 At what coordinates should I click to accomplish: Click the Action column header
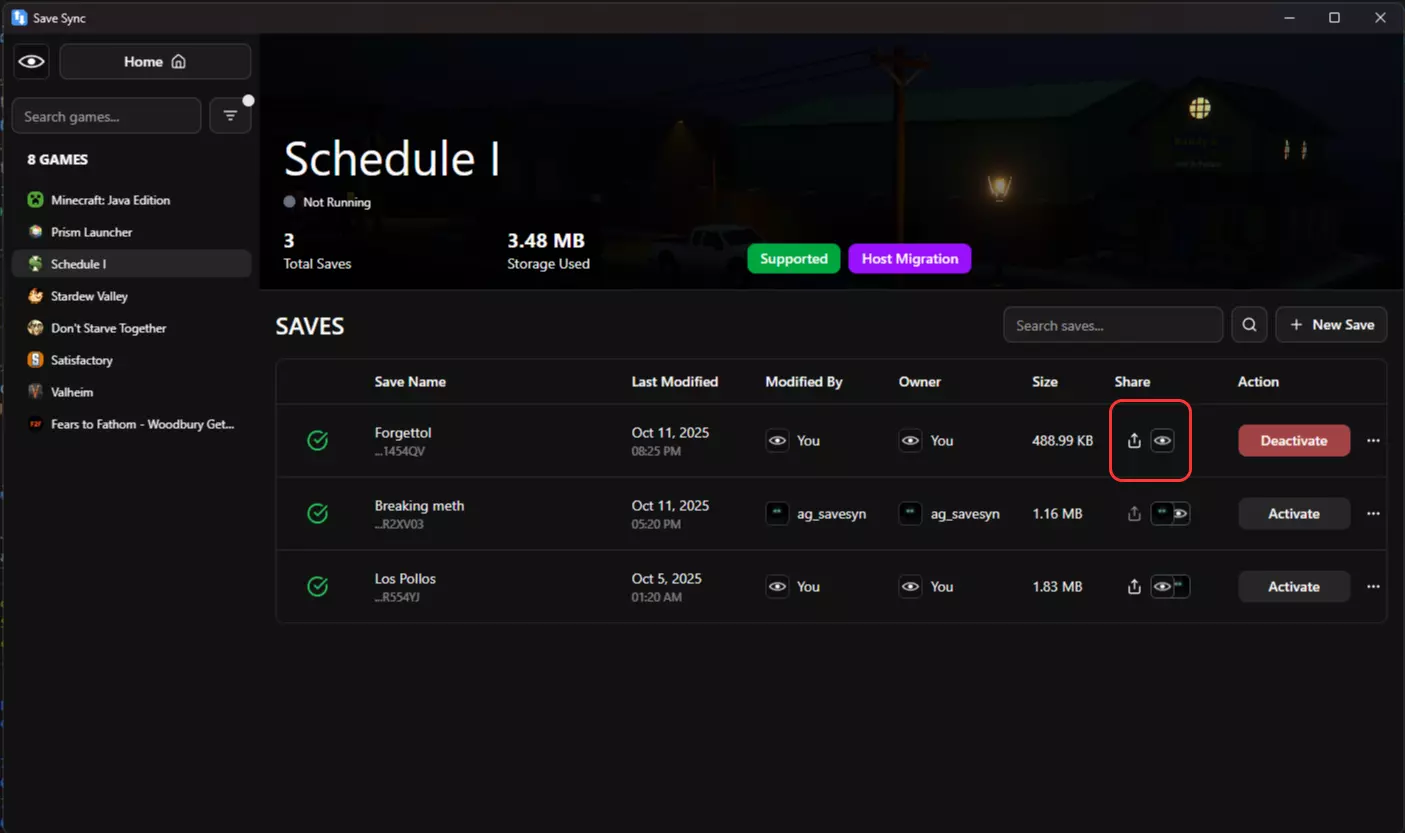pos(1258,382)
